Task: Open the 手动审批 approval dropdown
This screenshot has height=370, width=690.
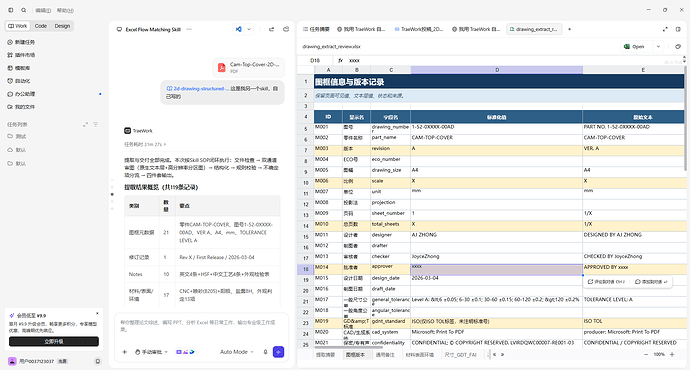Action: pyautogui.click(x=151, y=352)
